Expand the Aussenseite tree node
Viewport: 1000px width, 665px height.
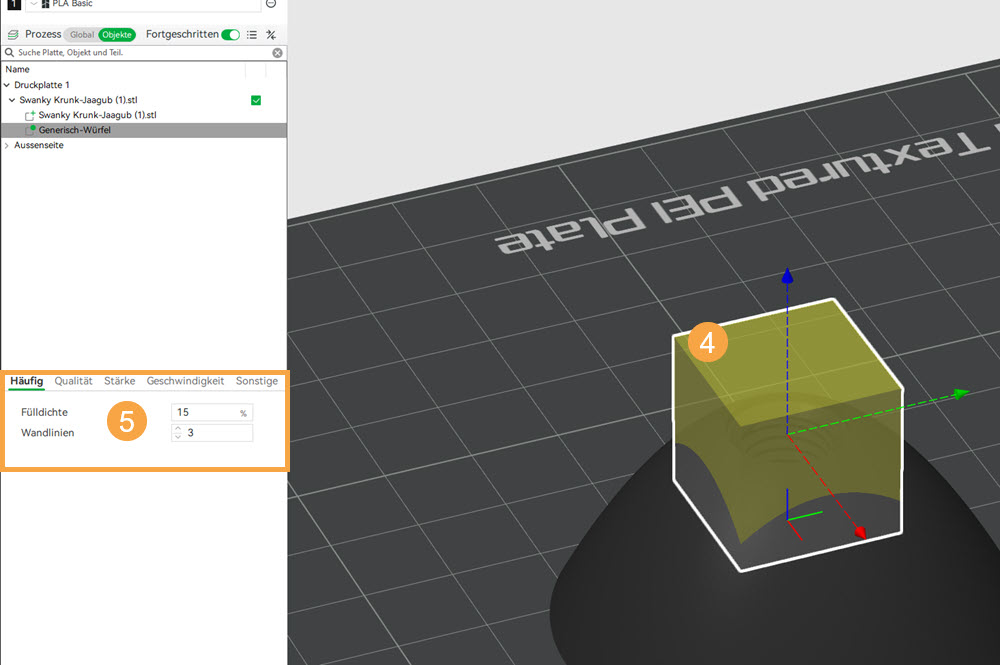(x=7, y=145)
